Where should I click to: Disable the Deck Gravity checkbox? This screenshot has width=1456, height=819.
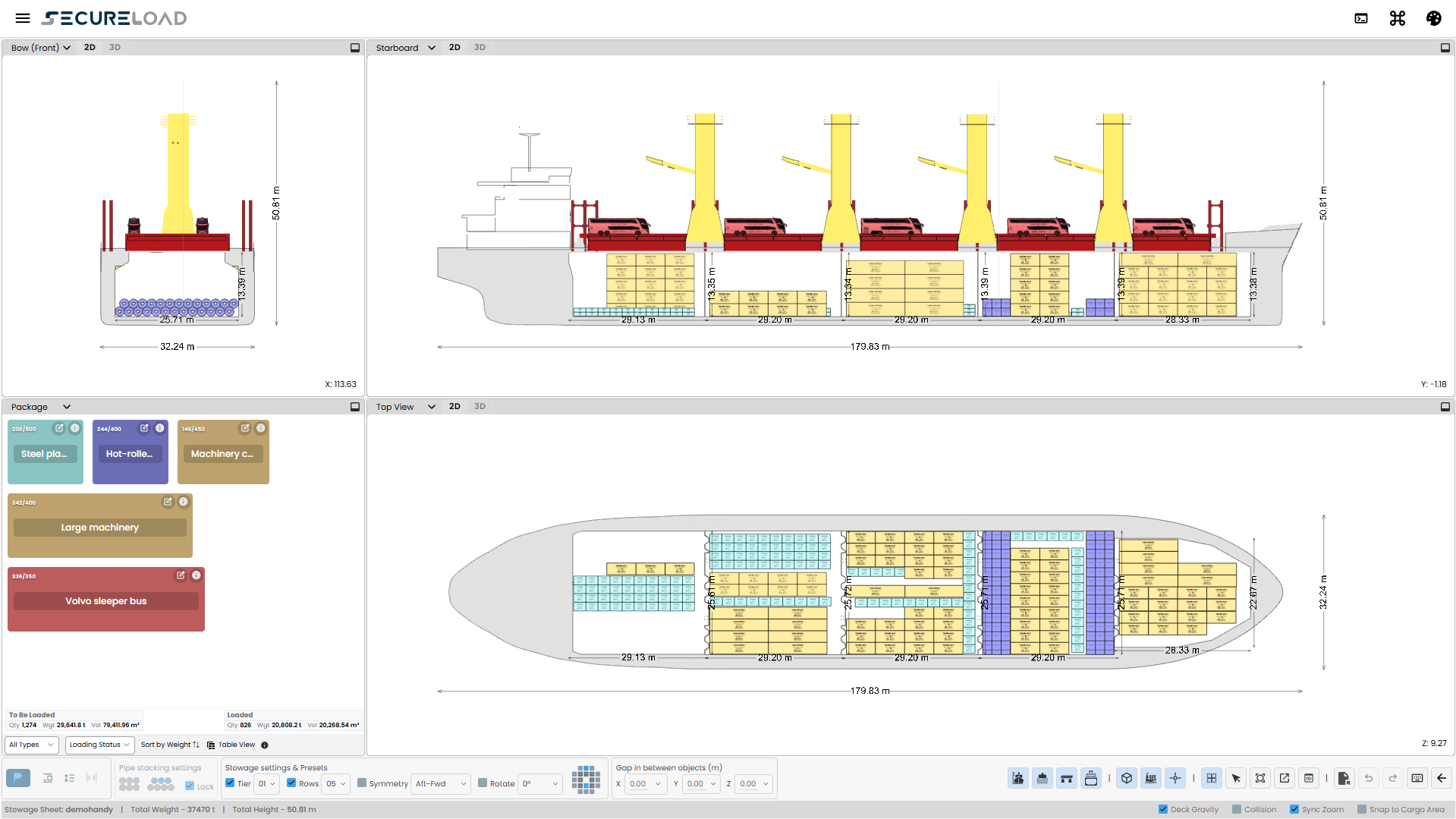pyautogui.click(x=1163, y=809)
